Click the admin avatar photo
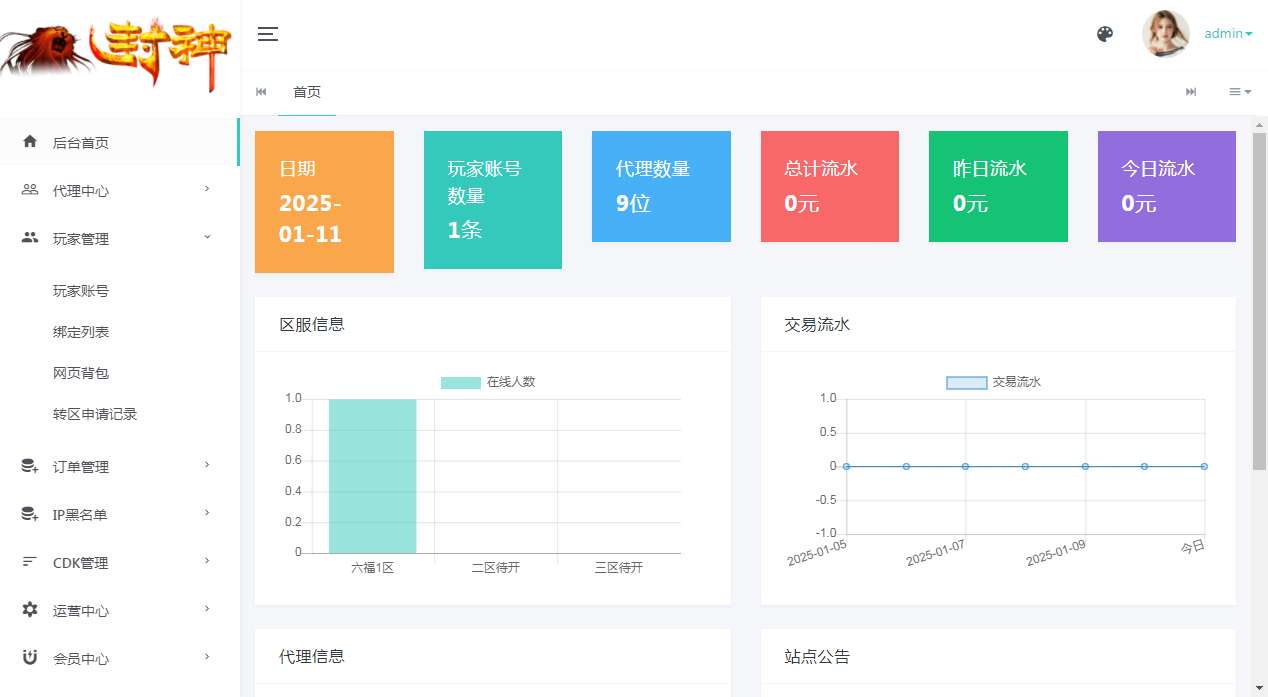The width and height of the screenshot is (1268, 697). point(1166,33)
